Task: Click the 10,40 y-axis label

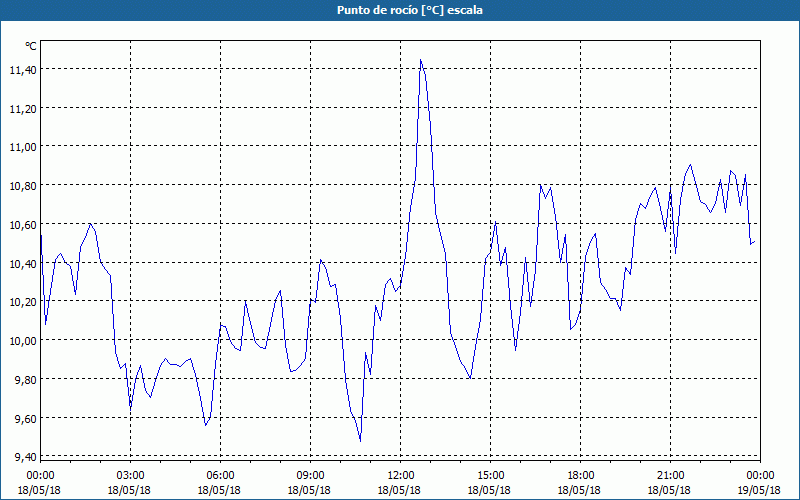Action: [23, 263]
